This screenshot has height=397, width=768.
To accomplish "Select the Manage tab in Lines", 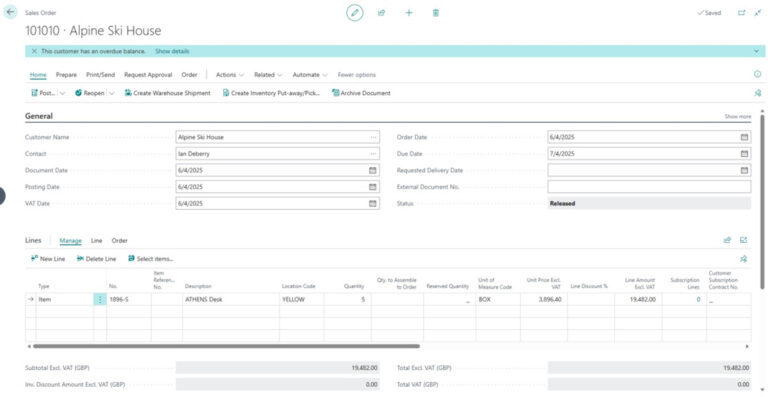I will (x=71, y=241).
